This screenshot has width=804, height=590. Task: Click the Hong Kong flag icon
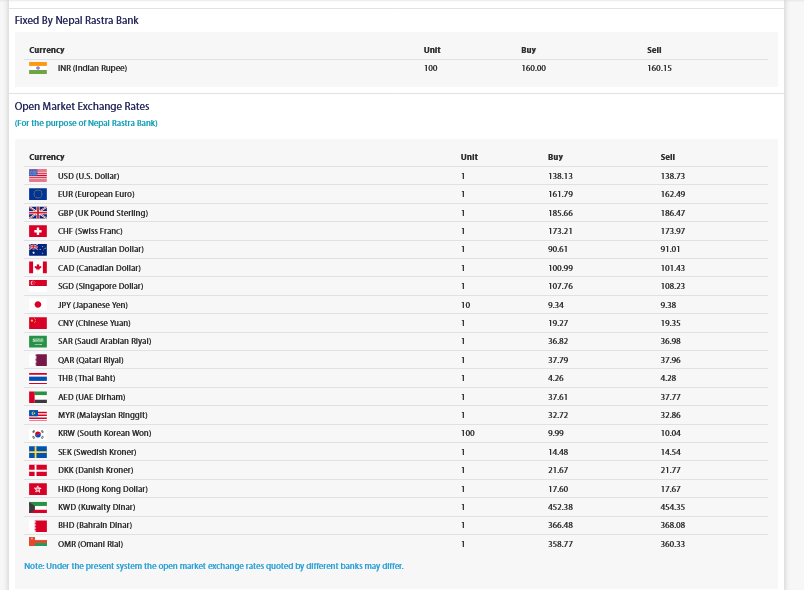coord(38,489)
